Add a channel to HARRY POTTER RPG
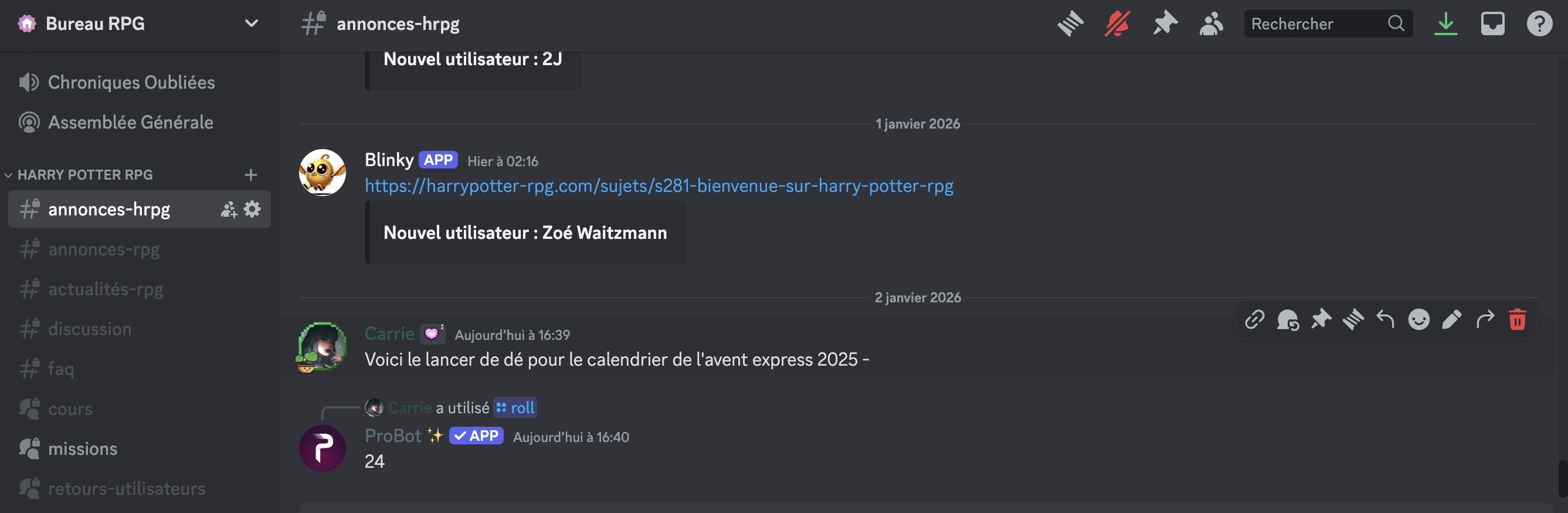 point(251,175)
